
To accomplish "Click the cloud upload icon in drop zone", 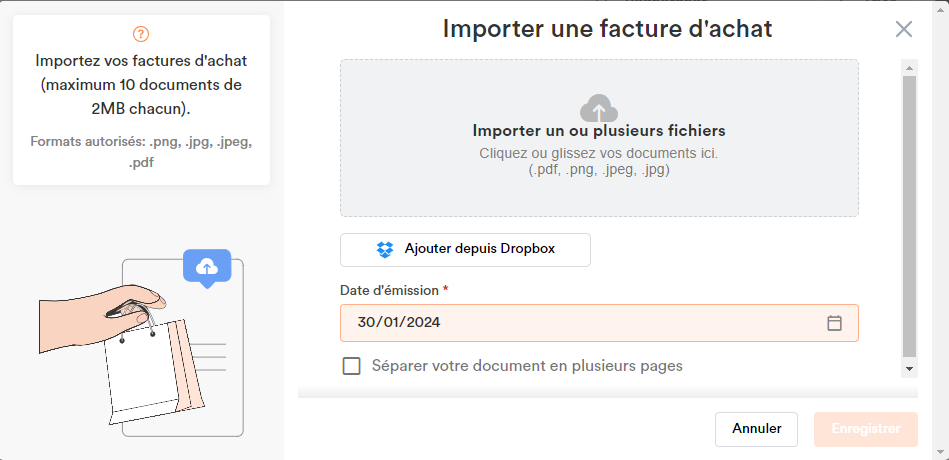I will (x=599, y=108).
